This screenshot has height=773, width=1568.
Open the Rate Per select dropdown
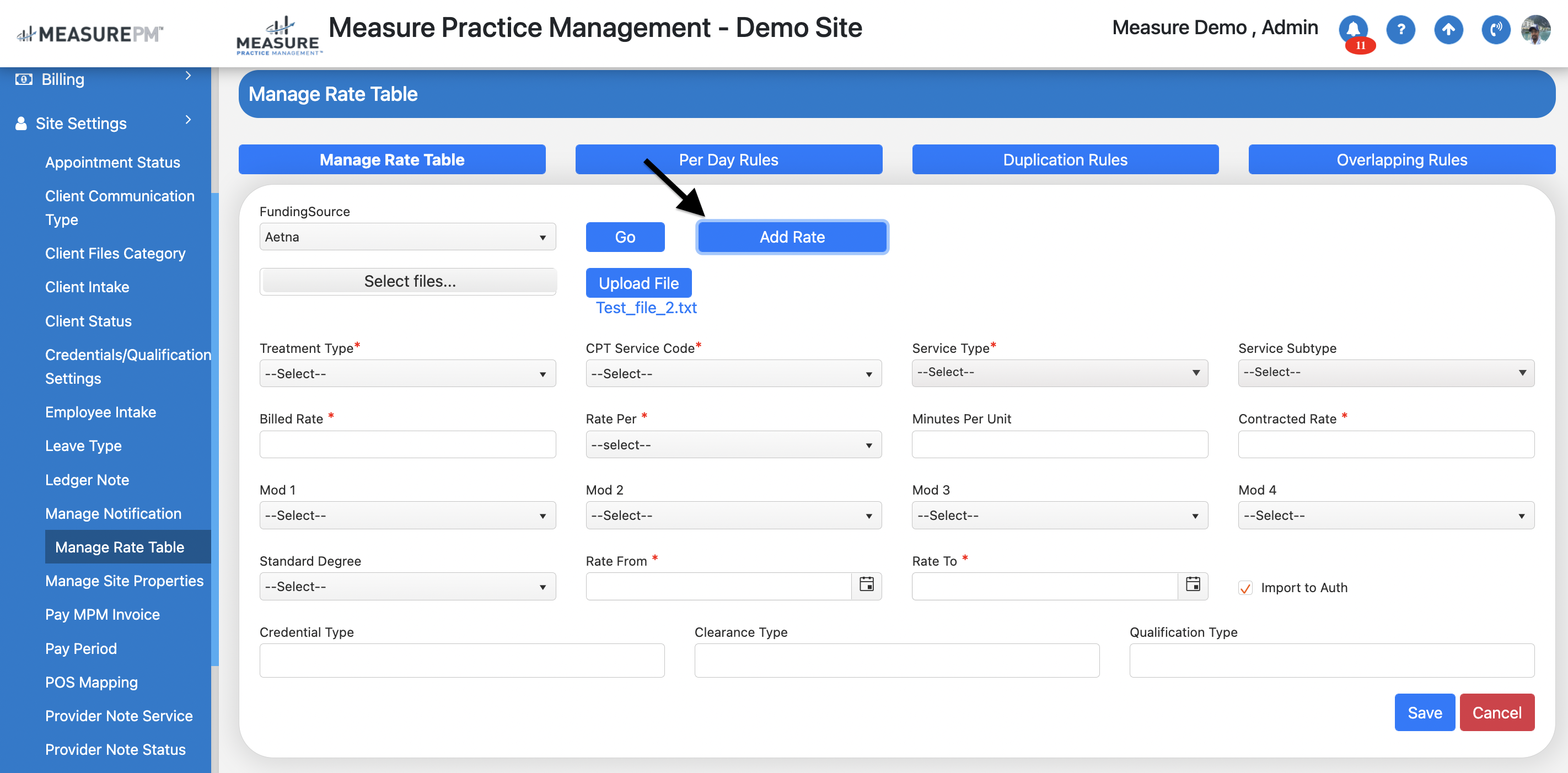click(x=733, y=445)
